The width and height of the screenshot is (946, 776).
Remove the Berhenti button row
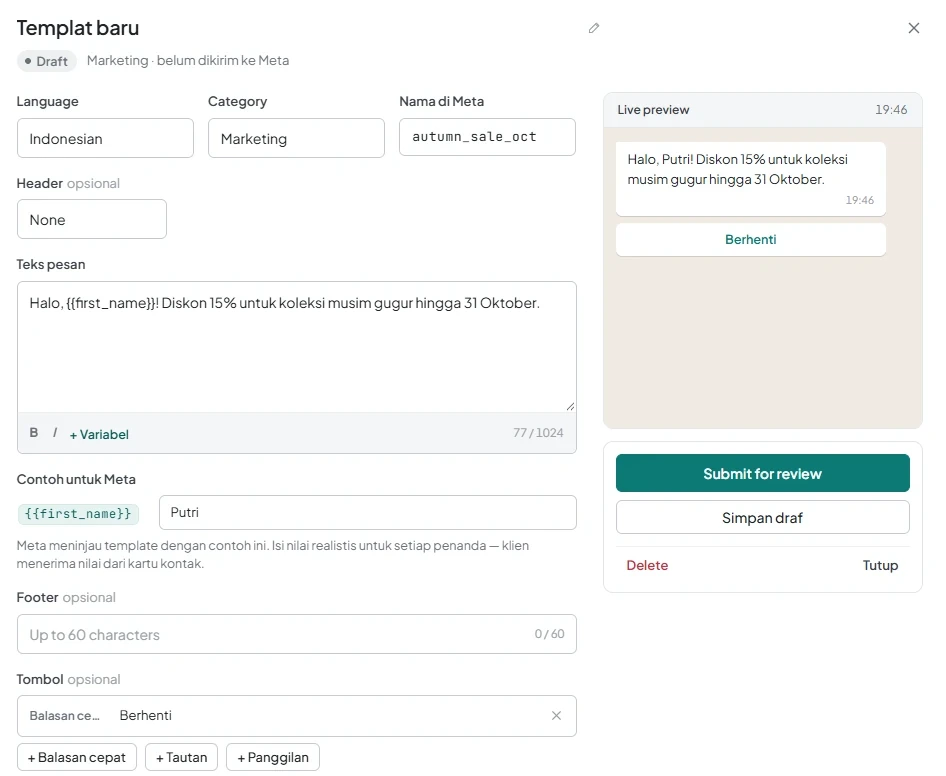click(x=556, y=716)
